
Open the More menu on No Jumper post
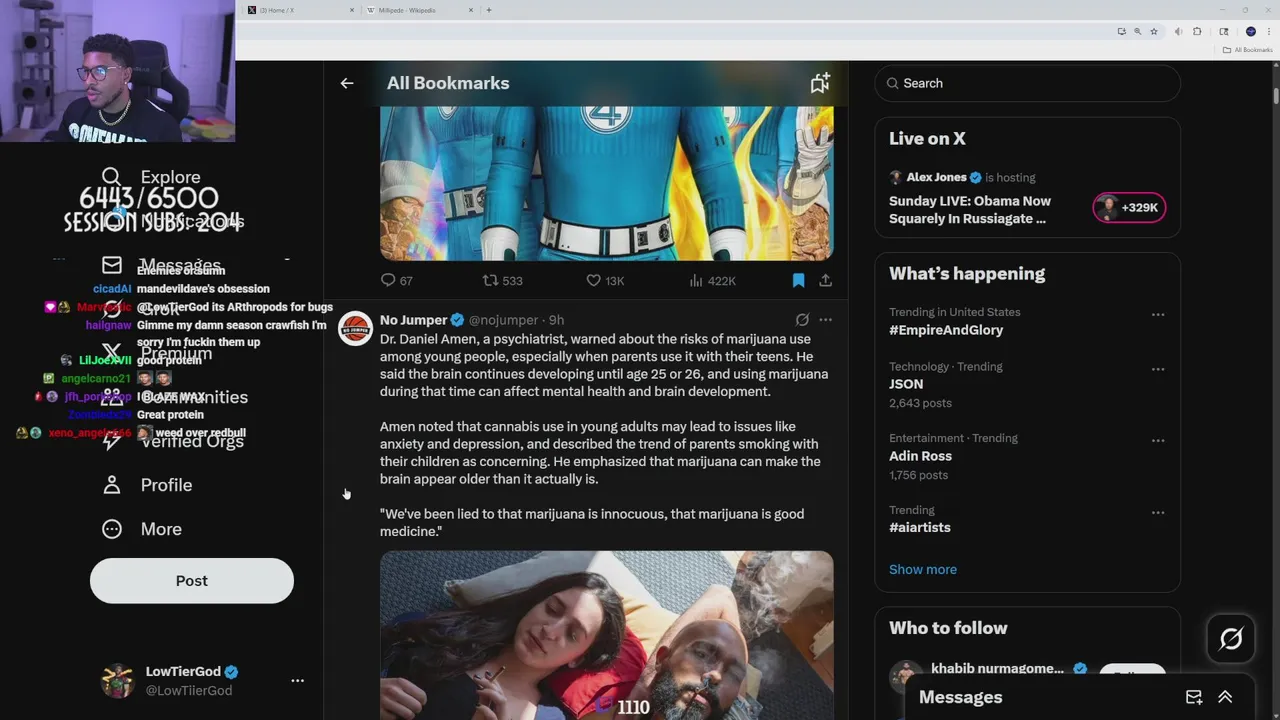(825, 320)
